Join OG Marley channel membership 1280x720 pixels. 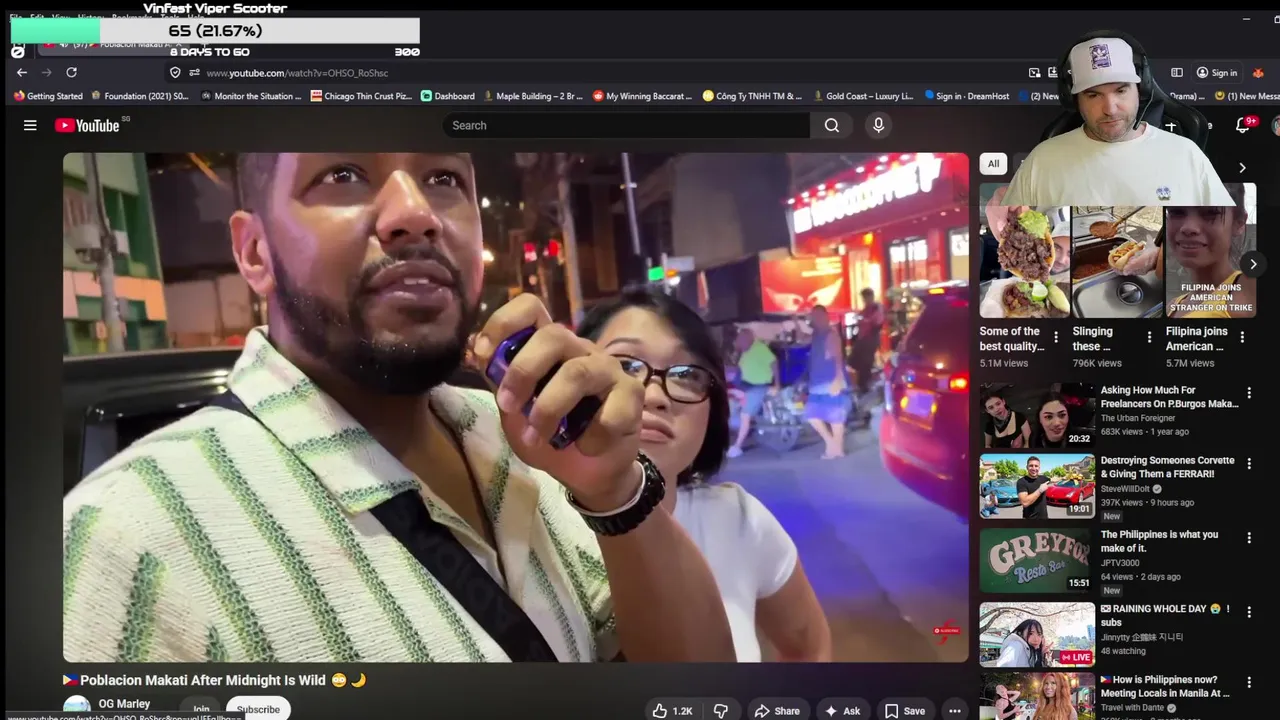coord(201,709)
